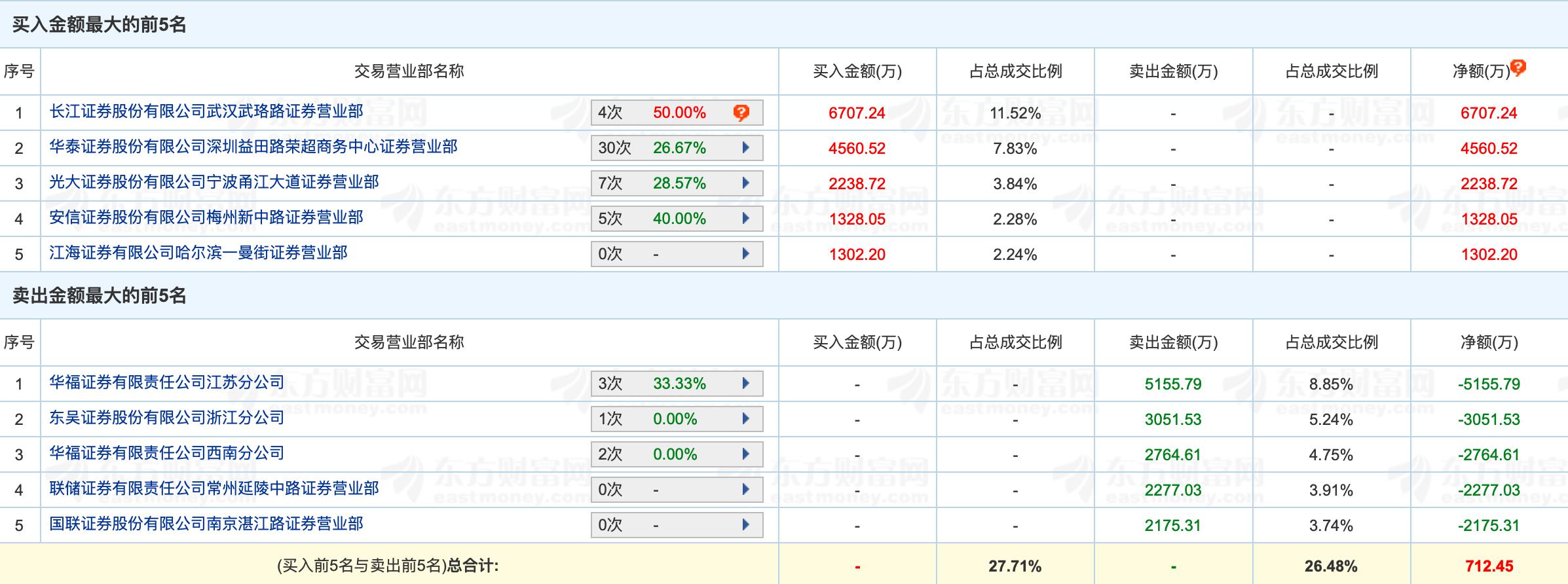This screenshot has width=1568, height=584.
Task: Click the 卖出金额最大的前5名 section heading
Action: click(100, 296)
